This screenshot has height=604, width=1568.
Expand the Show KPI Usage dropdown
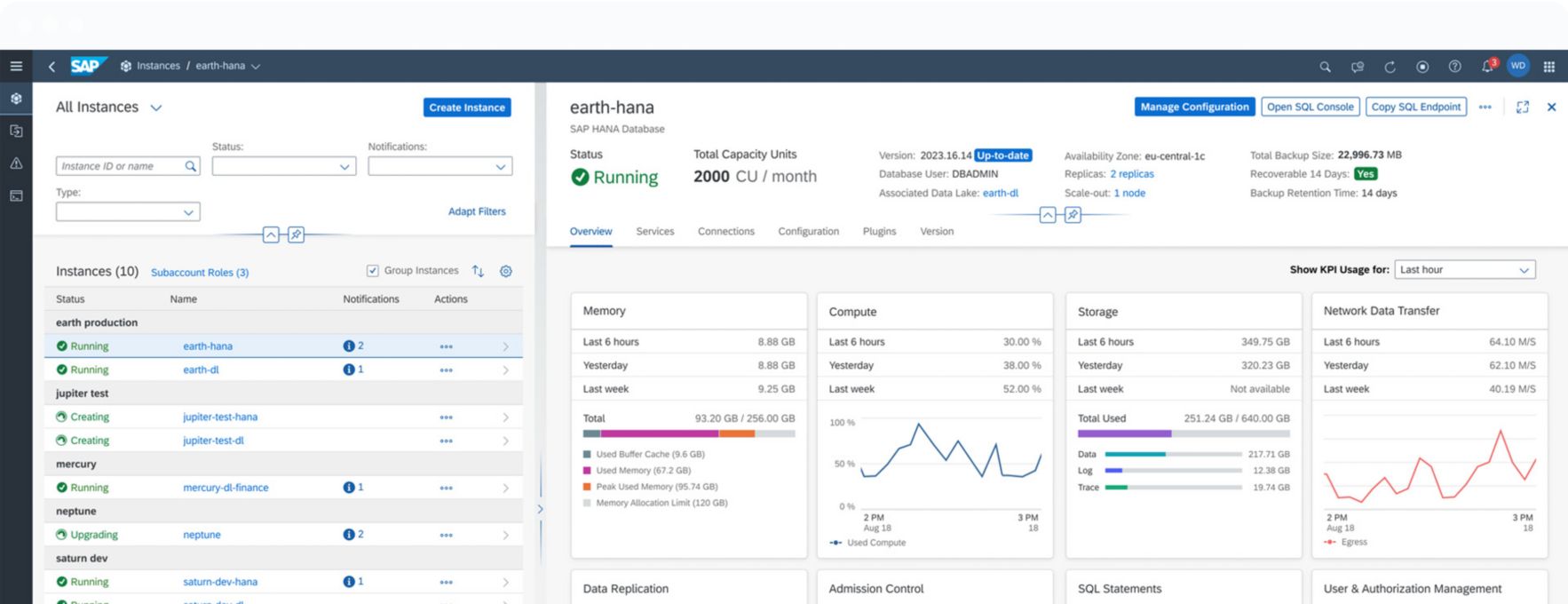pyautogui.click(x=1464, y=270)
